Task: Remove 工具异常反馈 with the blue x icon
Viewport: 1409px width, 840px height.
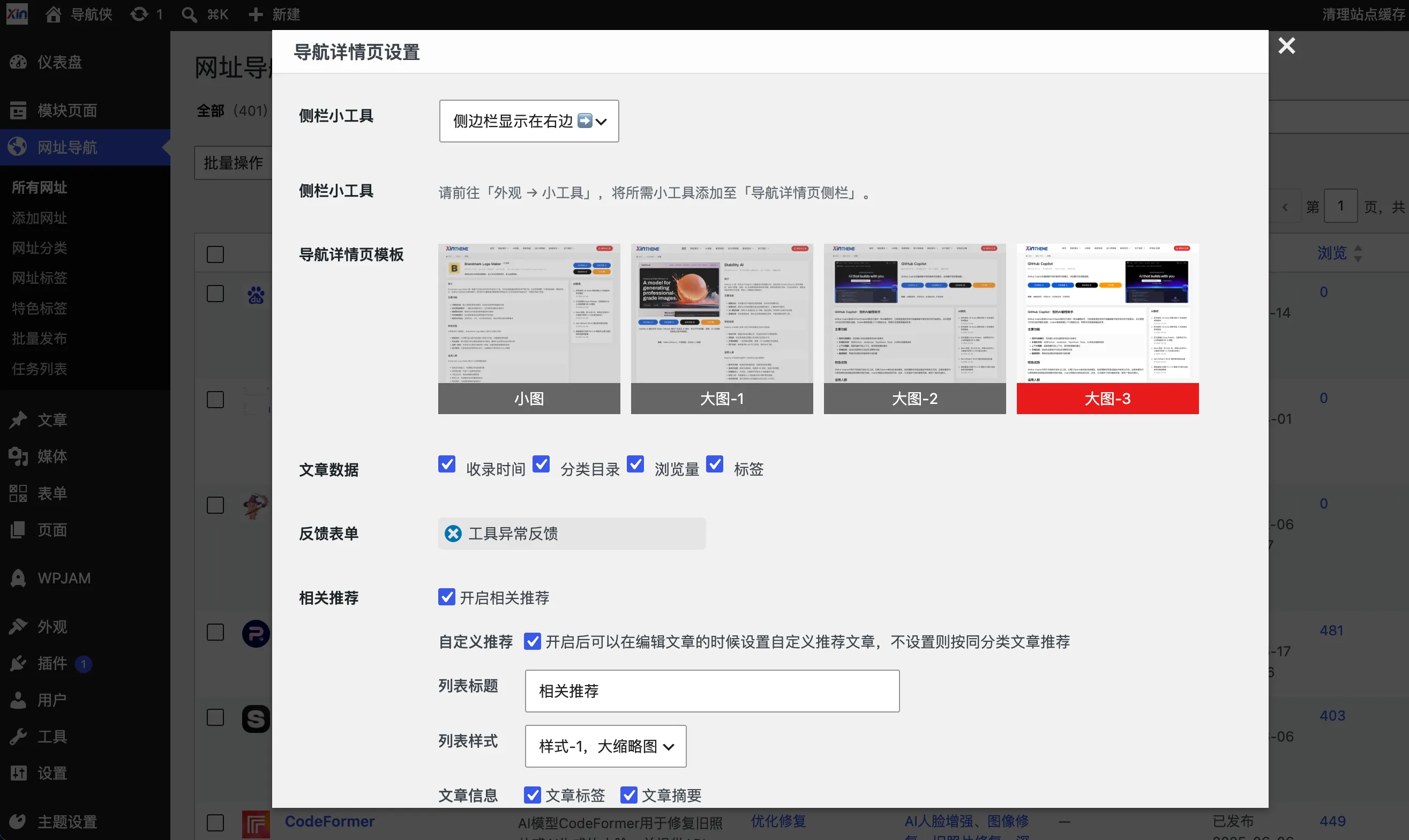Action: [453, 533]
